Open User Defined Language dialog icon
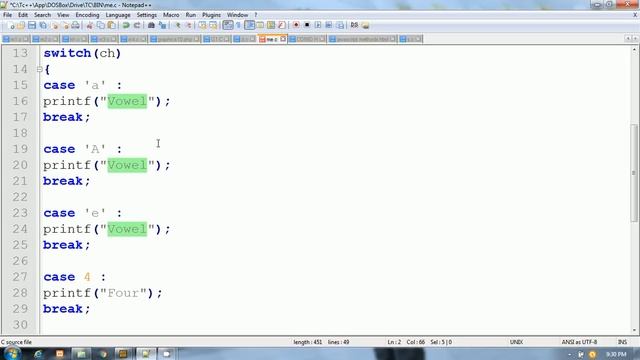This screenshot has height=360, width=640. [x=260, y=25]
